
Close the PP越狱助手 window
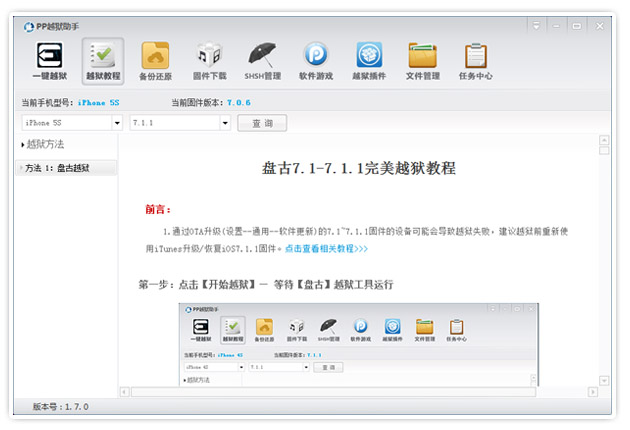[599, 26]
